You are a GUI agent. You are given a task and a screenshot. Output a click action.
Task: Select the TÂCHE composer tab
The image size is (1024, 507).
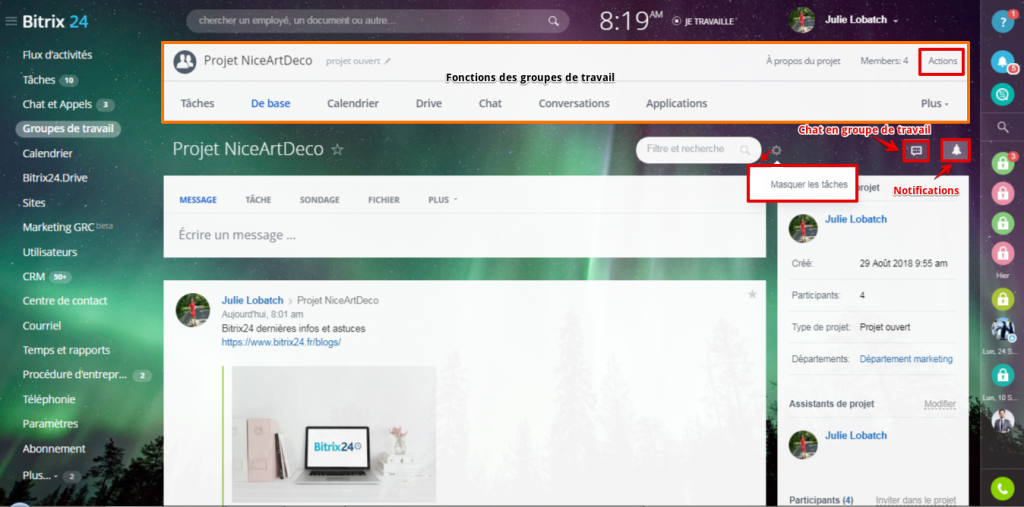point(258,200)
